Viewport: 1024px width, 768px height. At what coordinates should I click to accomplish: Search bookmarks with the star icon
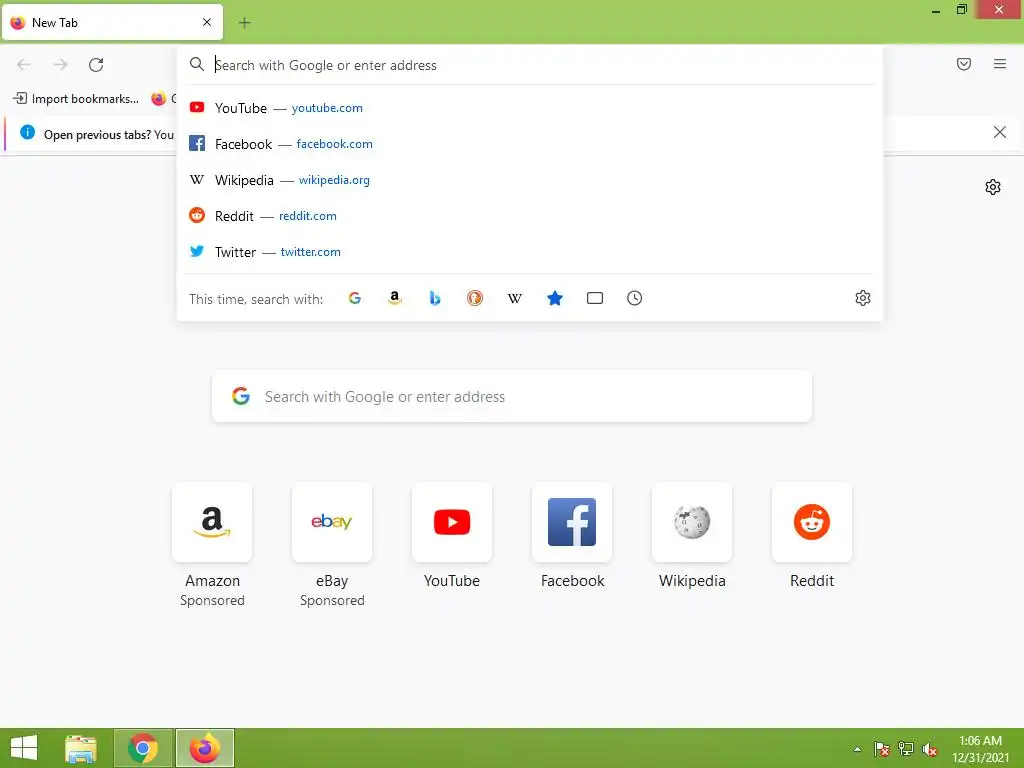(x=554, y=298)
